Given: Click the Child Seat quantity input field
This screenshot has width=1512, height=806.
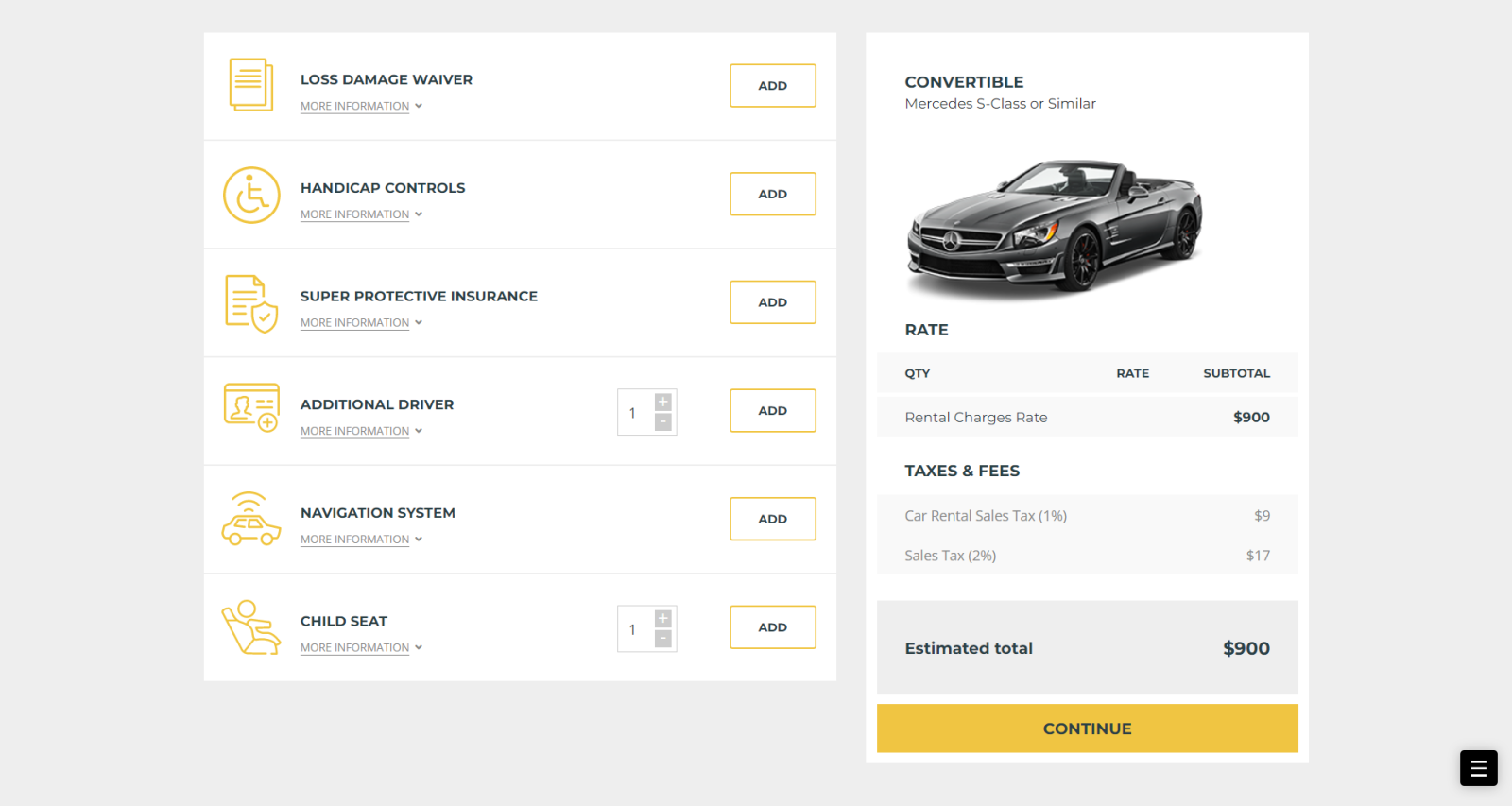Looking at the screenshot, I should pos(636,629).
